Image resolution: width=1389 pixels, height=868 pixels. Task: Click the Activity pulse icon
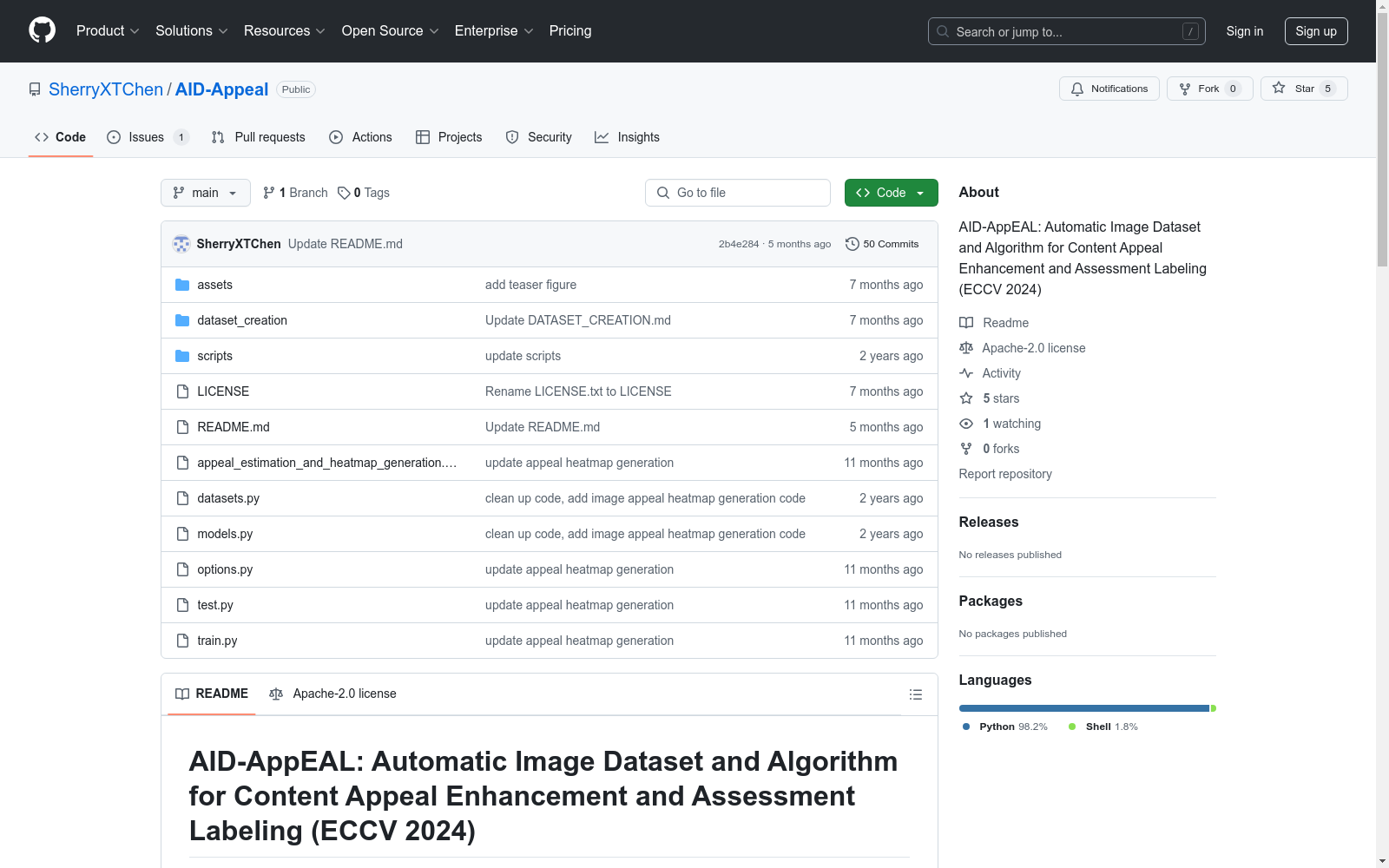966,373
